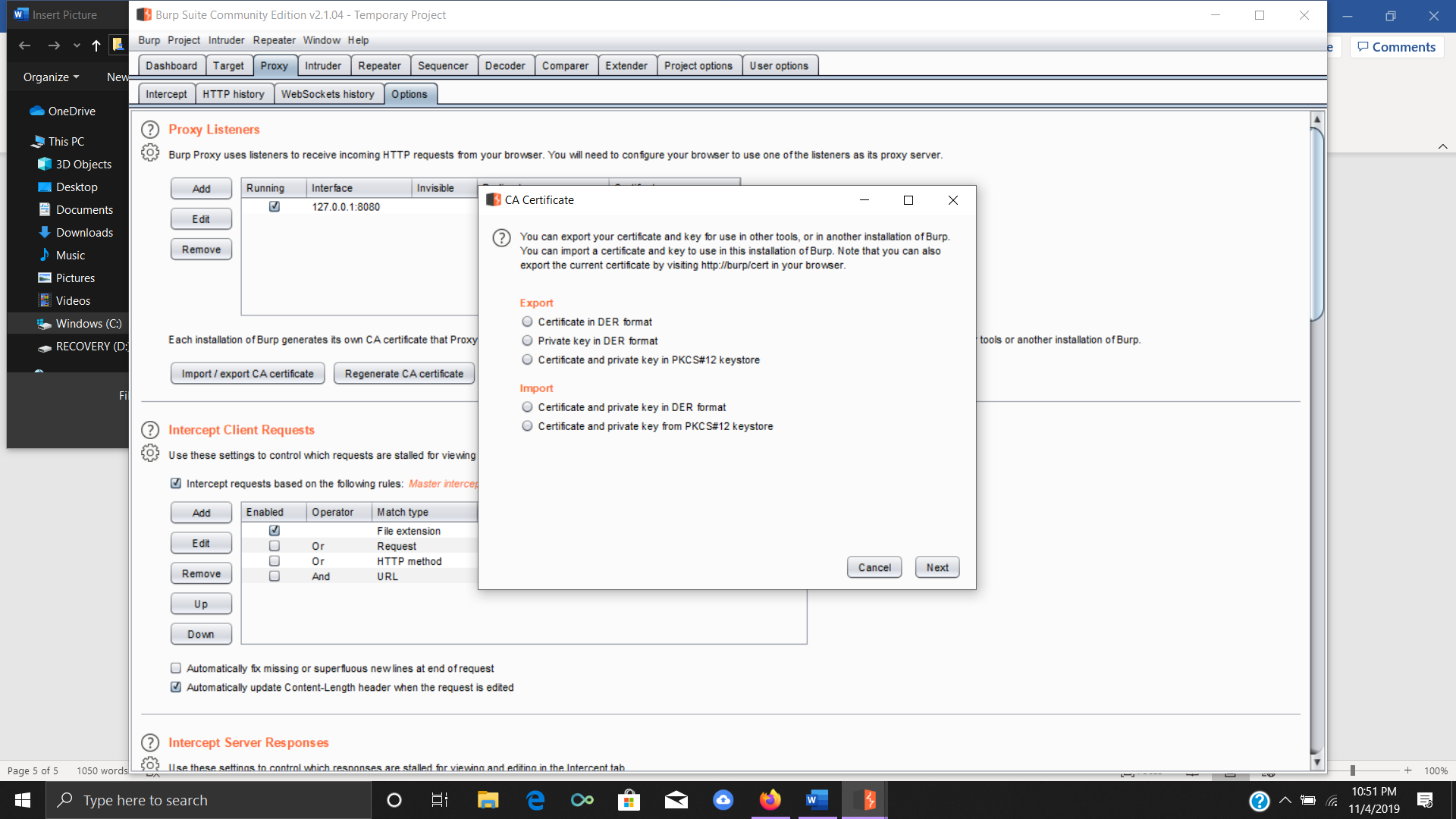Open recent locations dropdown in Insert Picture

[x=77, y=45]
